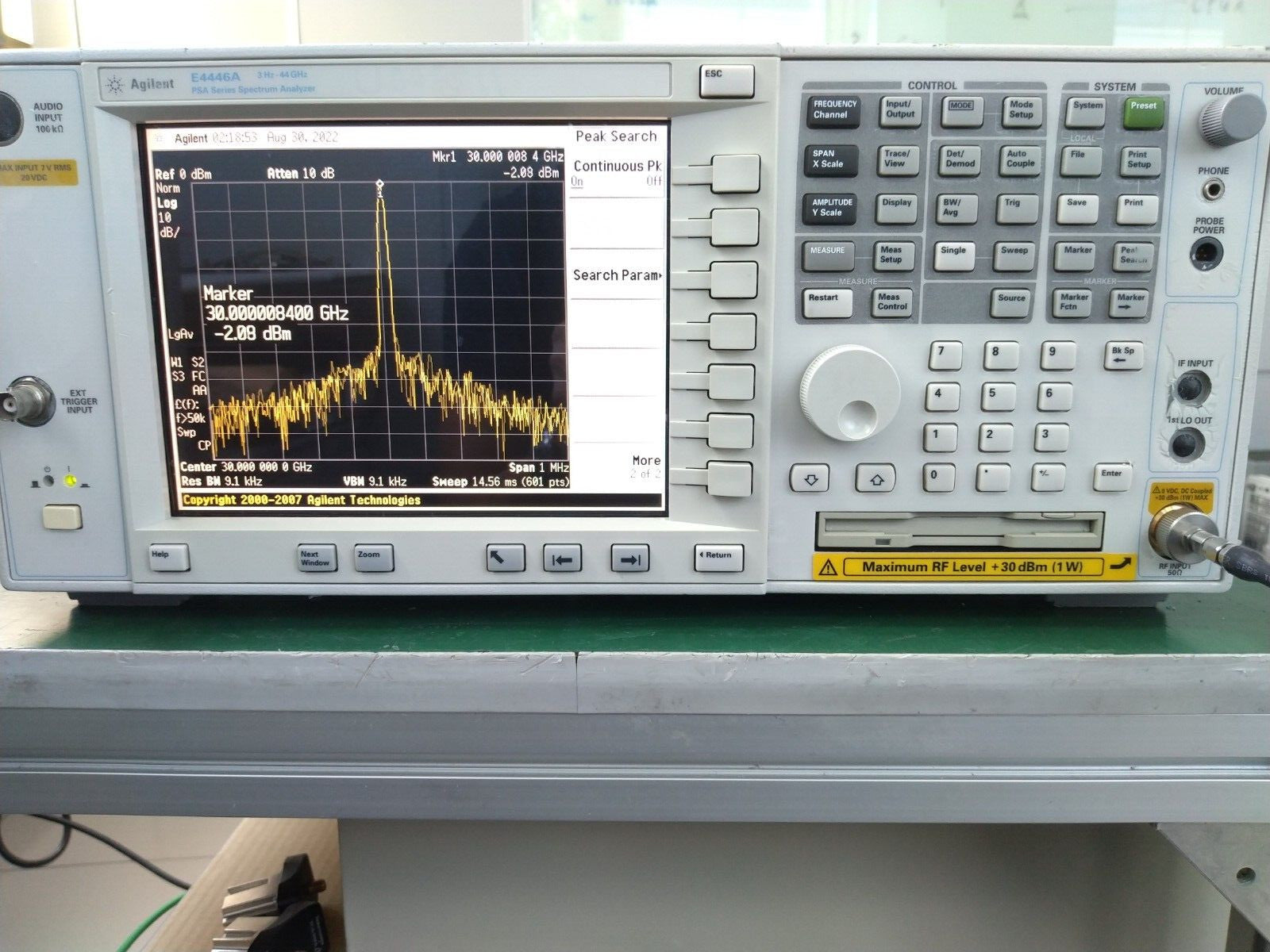Viewport: 1270px width, 952px height.
Task: Tap the Bk Sp backspace key
Action: (x=1123, y=356)
